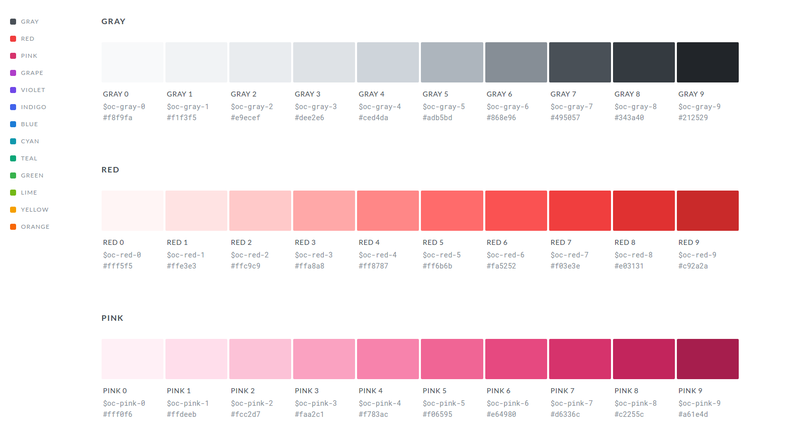This screenshot has width=785, height=444.
Task: Select the Gray 5 color swatch
Action: pos(452,62)
